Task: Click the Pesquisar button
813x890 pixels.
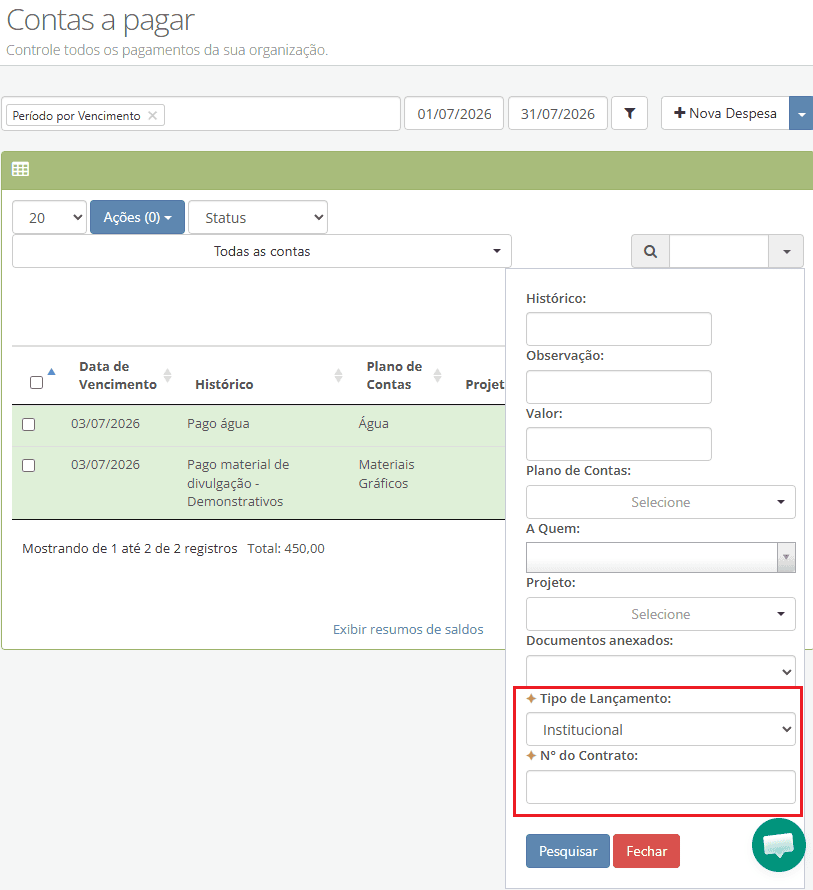Action: (x=568, y=851)
